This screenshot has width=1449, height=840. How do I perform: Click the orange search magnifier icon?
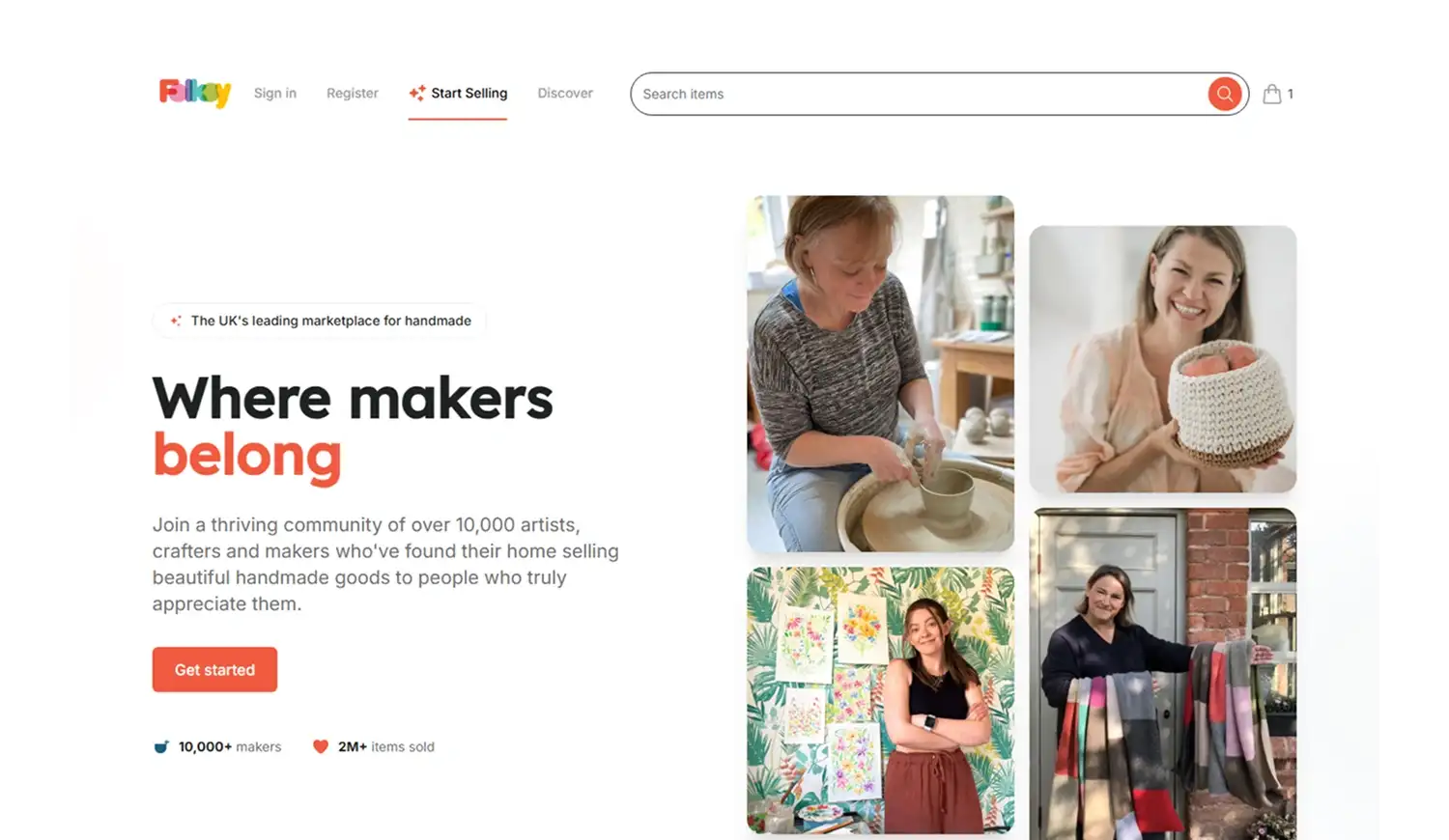1224,94
